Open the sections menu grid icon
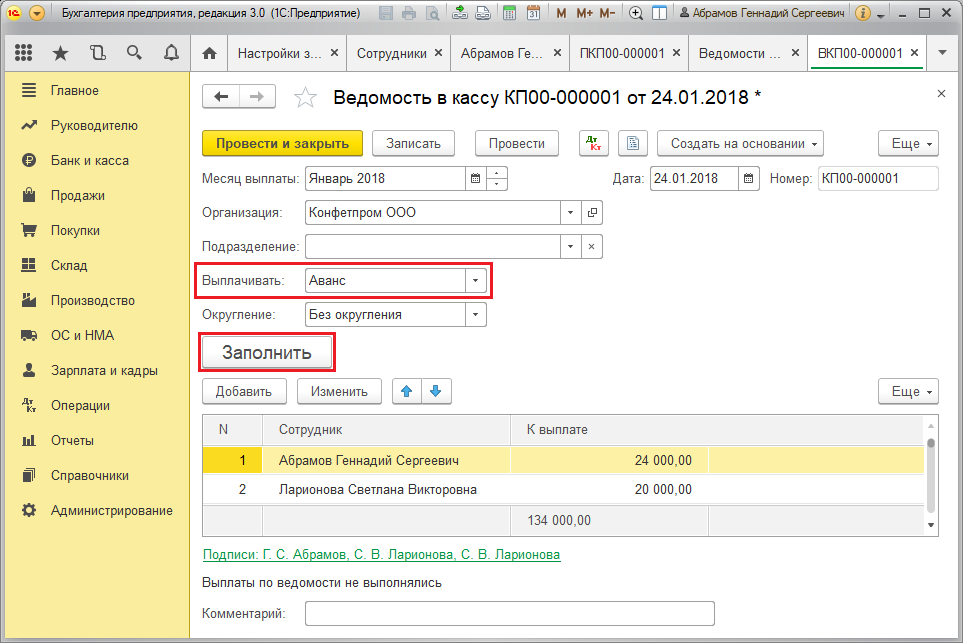 click(23, 53)
